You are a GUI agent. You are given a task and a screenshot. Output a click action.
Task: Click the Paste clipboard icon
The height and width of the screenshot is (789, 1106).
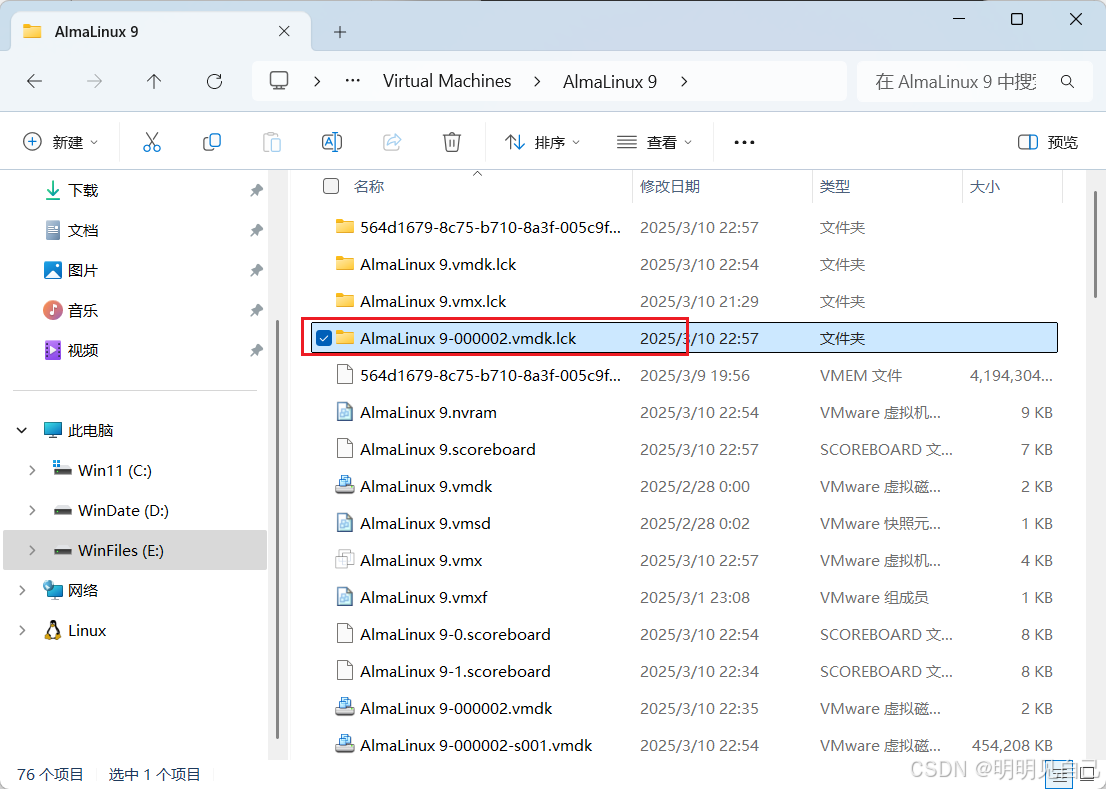point(272,142)
